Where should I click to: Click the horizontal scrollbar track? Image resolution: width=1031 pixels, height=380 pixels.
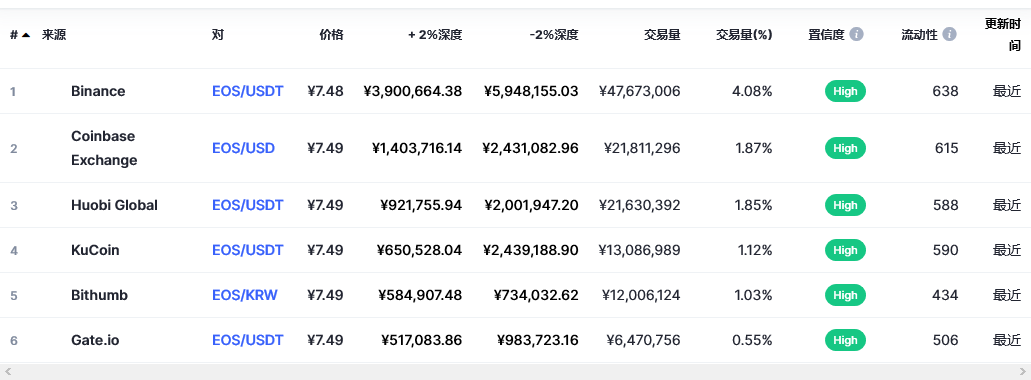[516, 371]
